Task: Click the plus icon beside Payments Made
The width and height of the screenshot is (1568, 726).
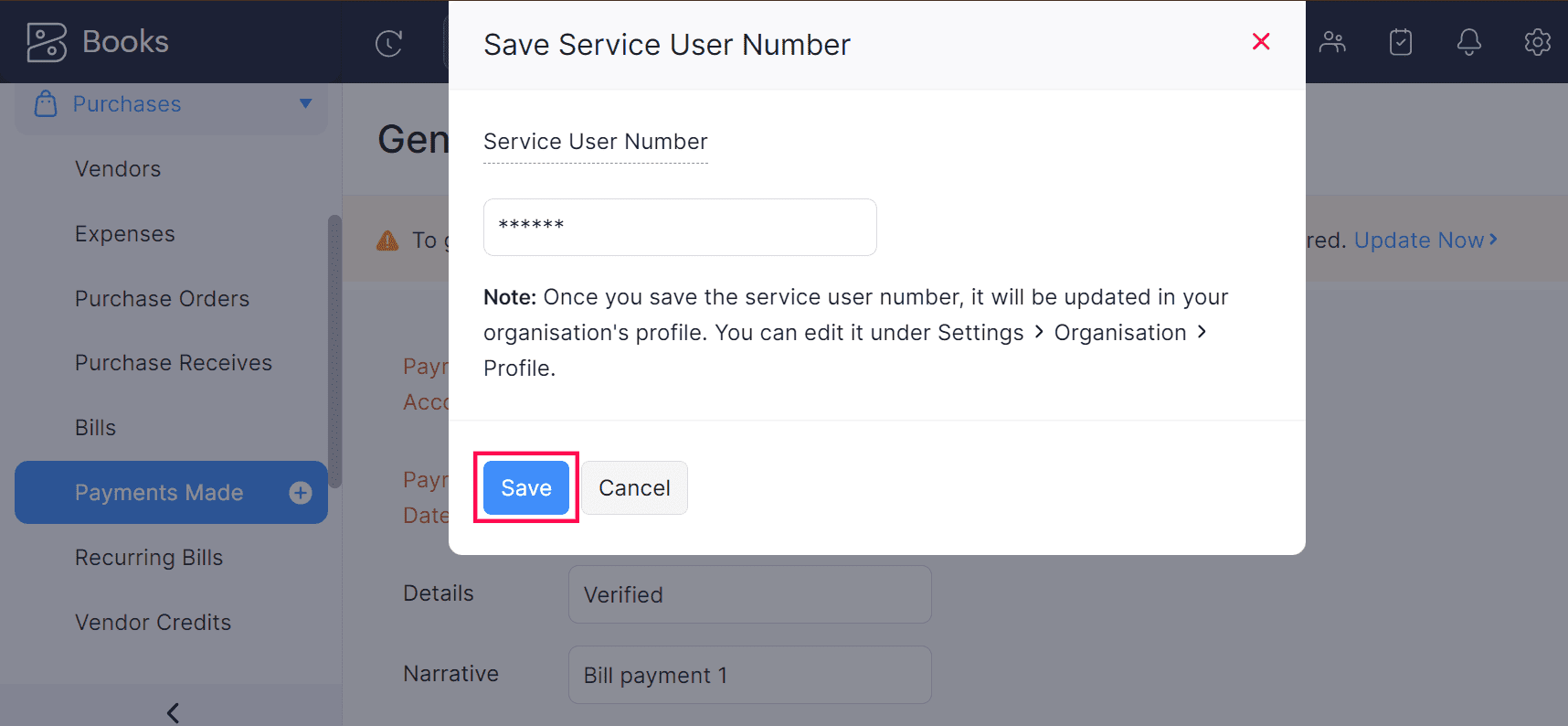Action: click(x=301, y=493)
